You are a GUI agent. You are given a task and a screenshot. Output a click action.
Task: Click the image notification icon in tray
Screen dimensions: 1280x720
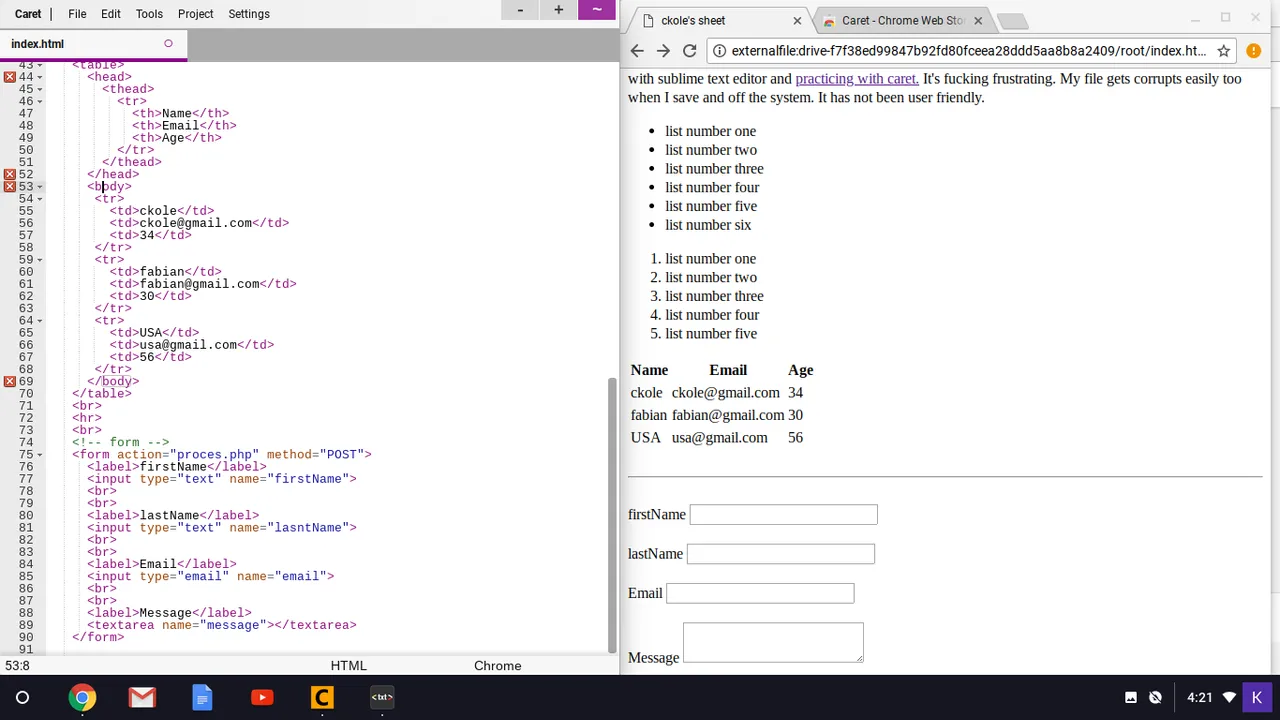[1131, 698]
